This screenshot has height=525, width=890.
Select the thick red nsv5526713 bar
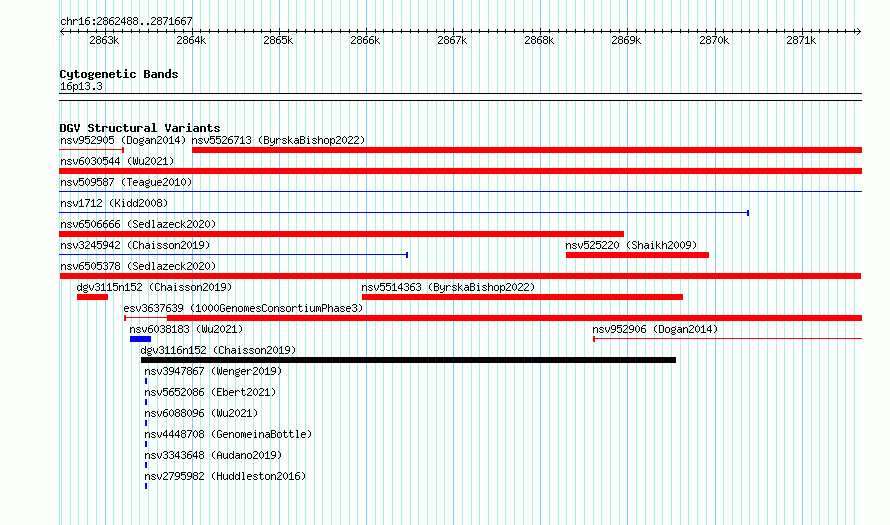pos(527,150)
